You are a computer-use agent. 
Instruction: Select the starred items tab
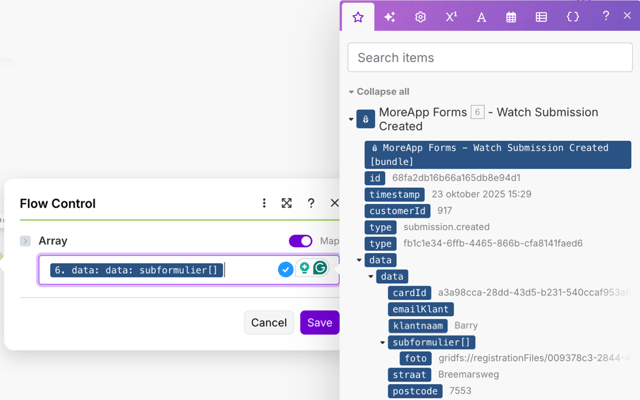pos(358,17)
